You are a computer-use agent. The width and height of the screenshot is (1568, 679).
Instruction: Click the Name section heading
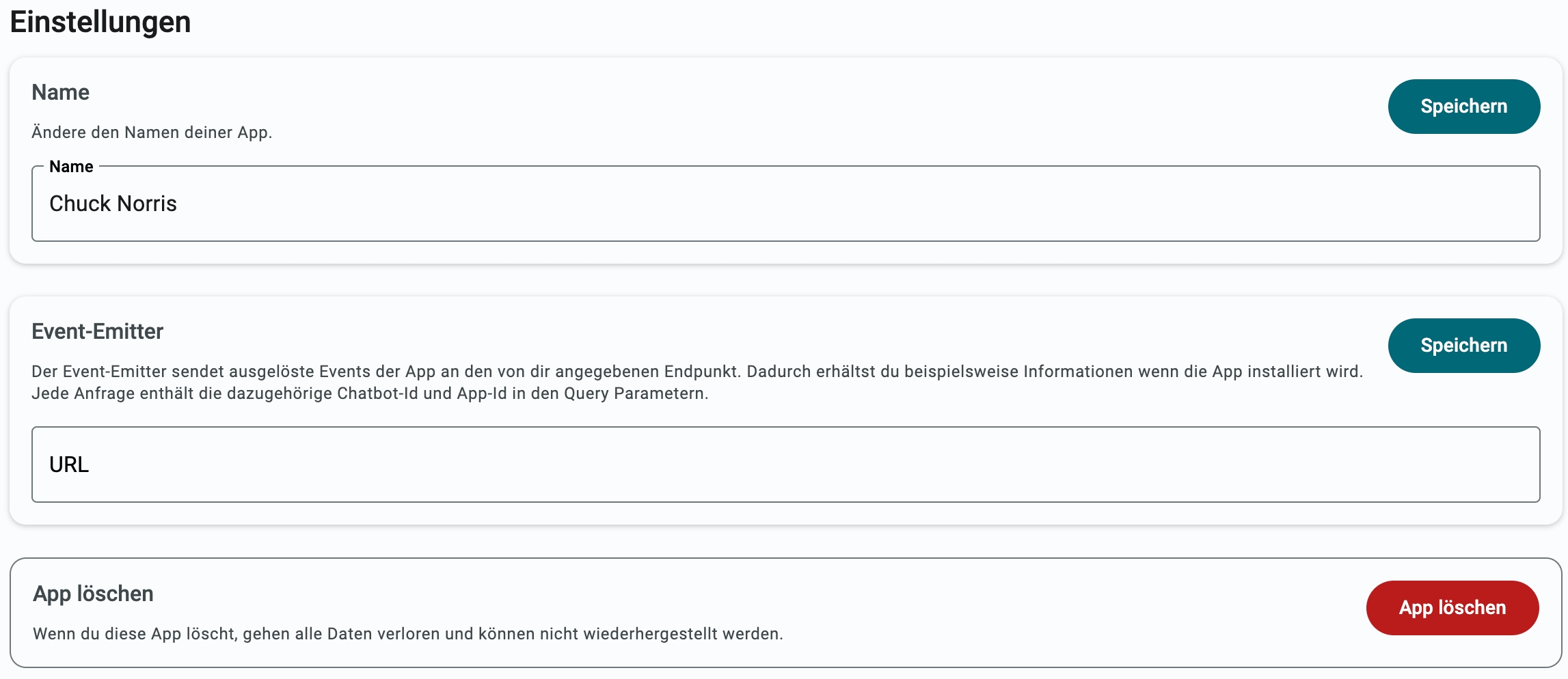pyautogui.click(x=60, y=92)
